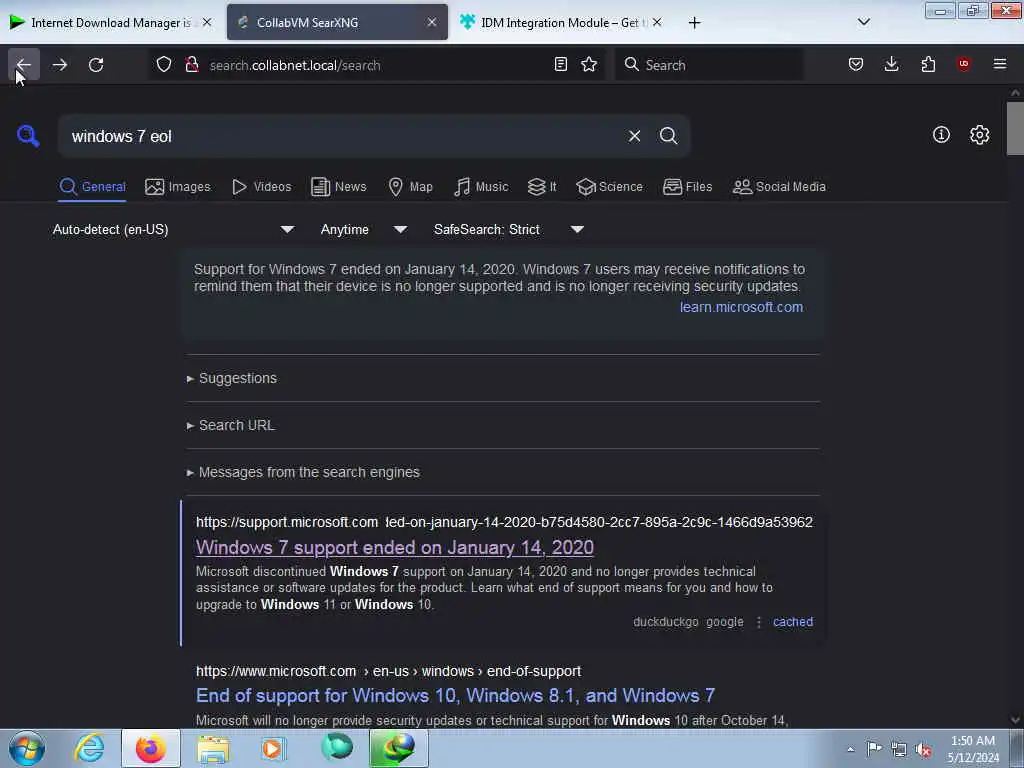Switch to IDM Integration Module tab

coord(560,23)
